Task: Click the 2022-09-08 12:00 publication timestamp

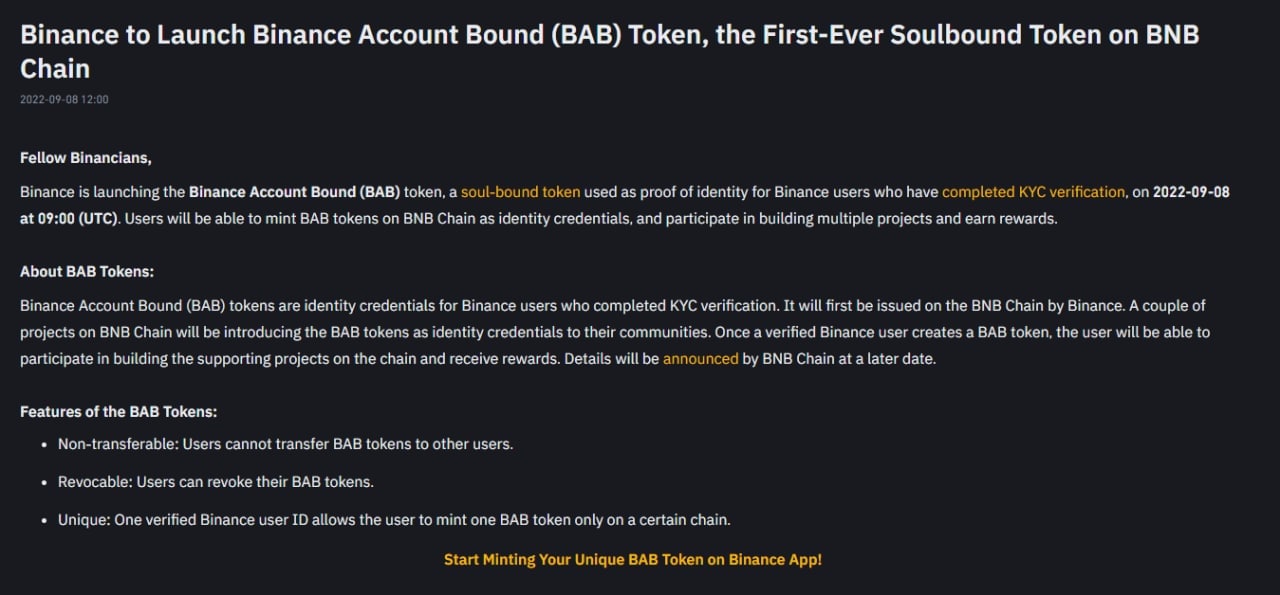Action: click(64, 100)
